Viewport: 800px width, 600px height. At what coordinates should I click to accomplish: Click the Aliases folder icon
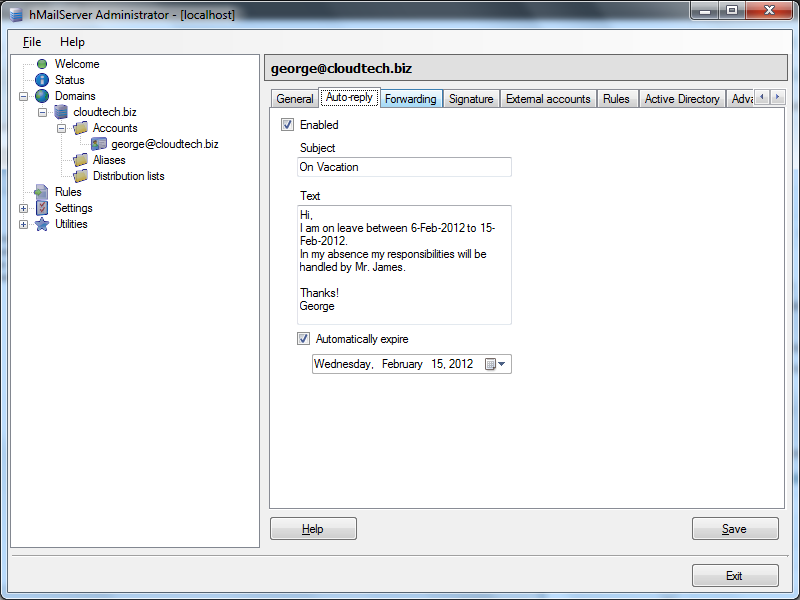tap(80, 160)
